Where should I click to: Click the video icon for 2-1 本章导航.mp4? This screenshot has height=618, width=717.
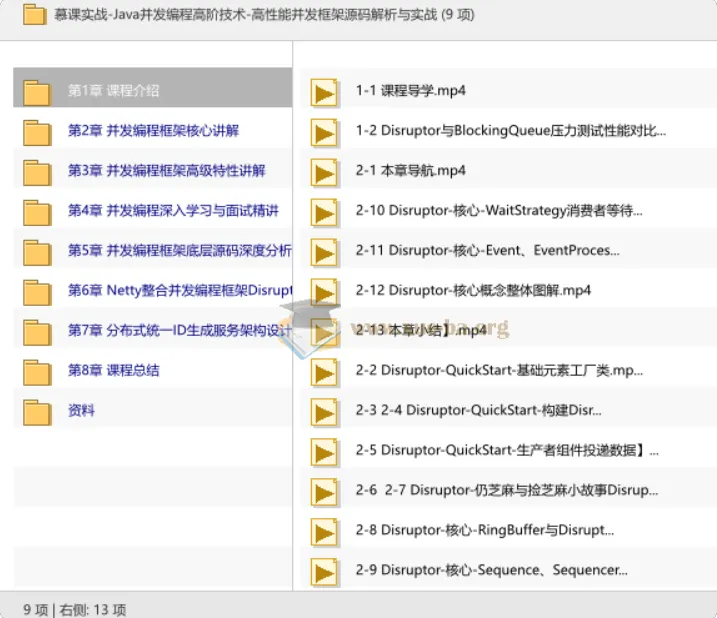pyautogui.click(x=325, y=173)
